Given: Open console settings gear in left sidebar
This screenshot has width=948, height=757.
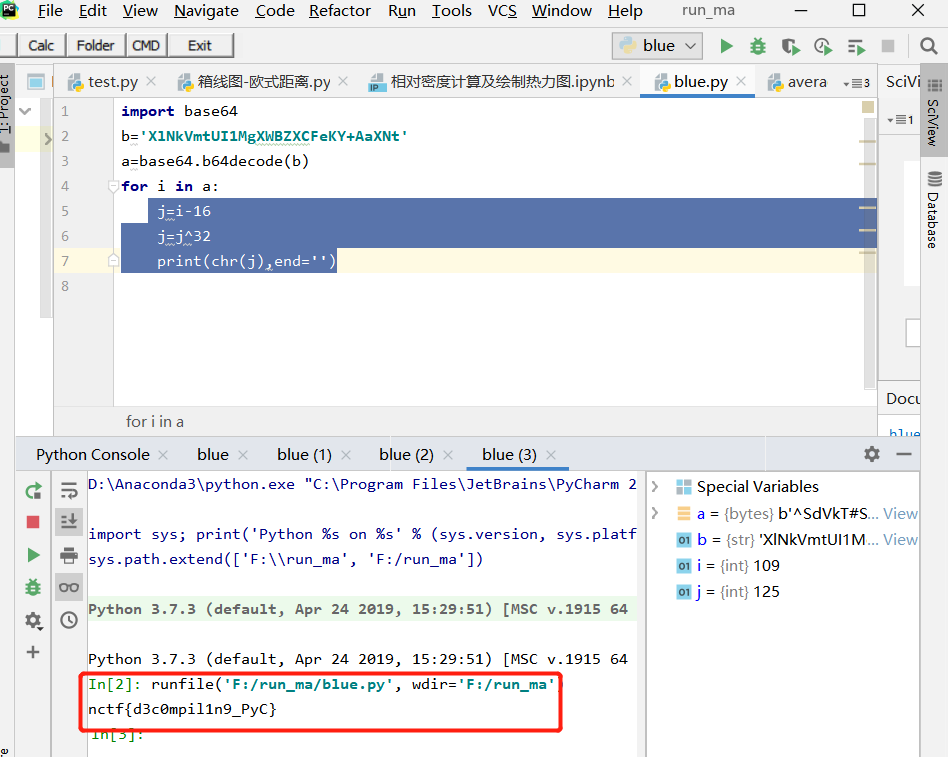Looking at the screenshot, I should coord(33,620).
